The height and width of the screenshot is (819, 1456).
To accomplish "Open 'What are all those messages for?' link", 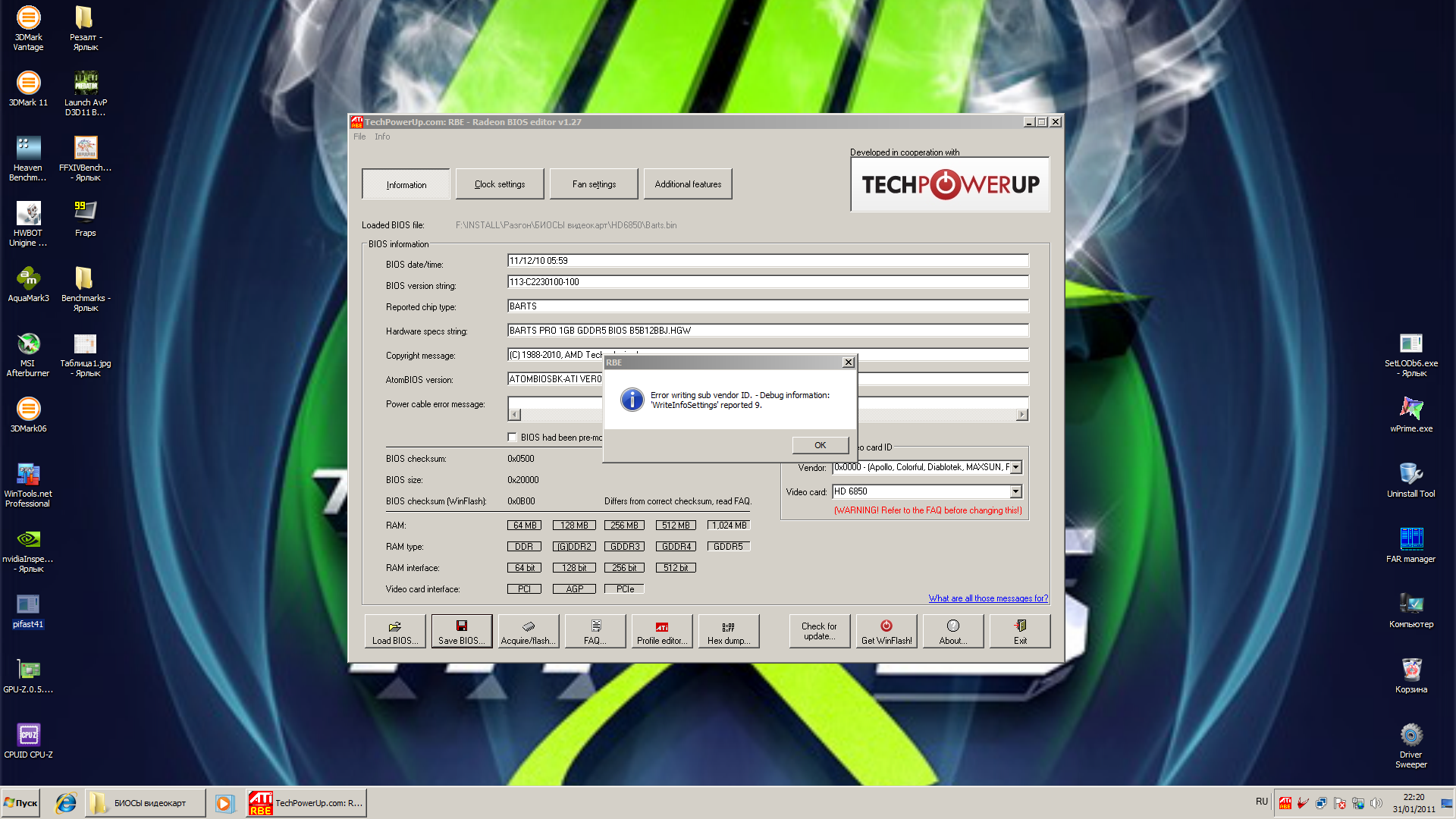I will click(x=988, y=598).
